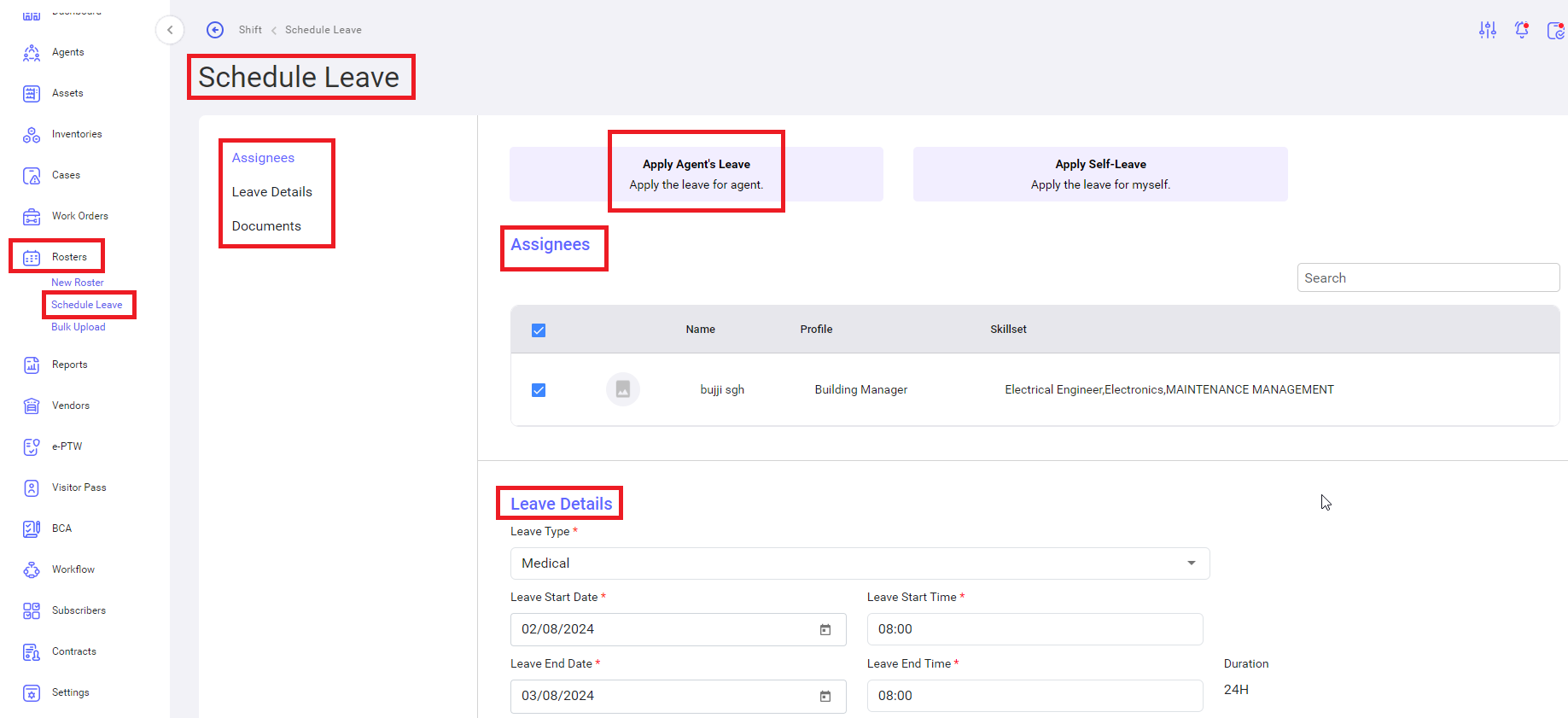
Task: Click the bujji sgh name cell
Action: coord(722,390)
